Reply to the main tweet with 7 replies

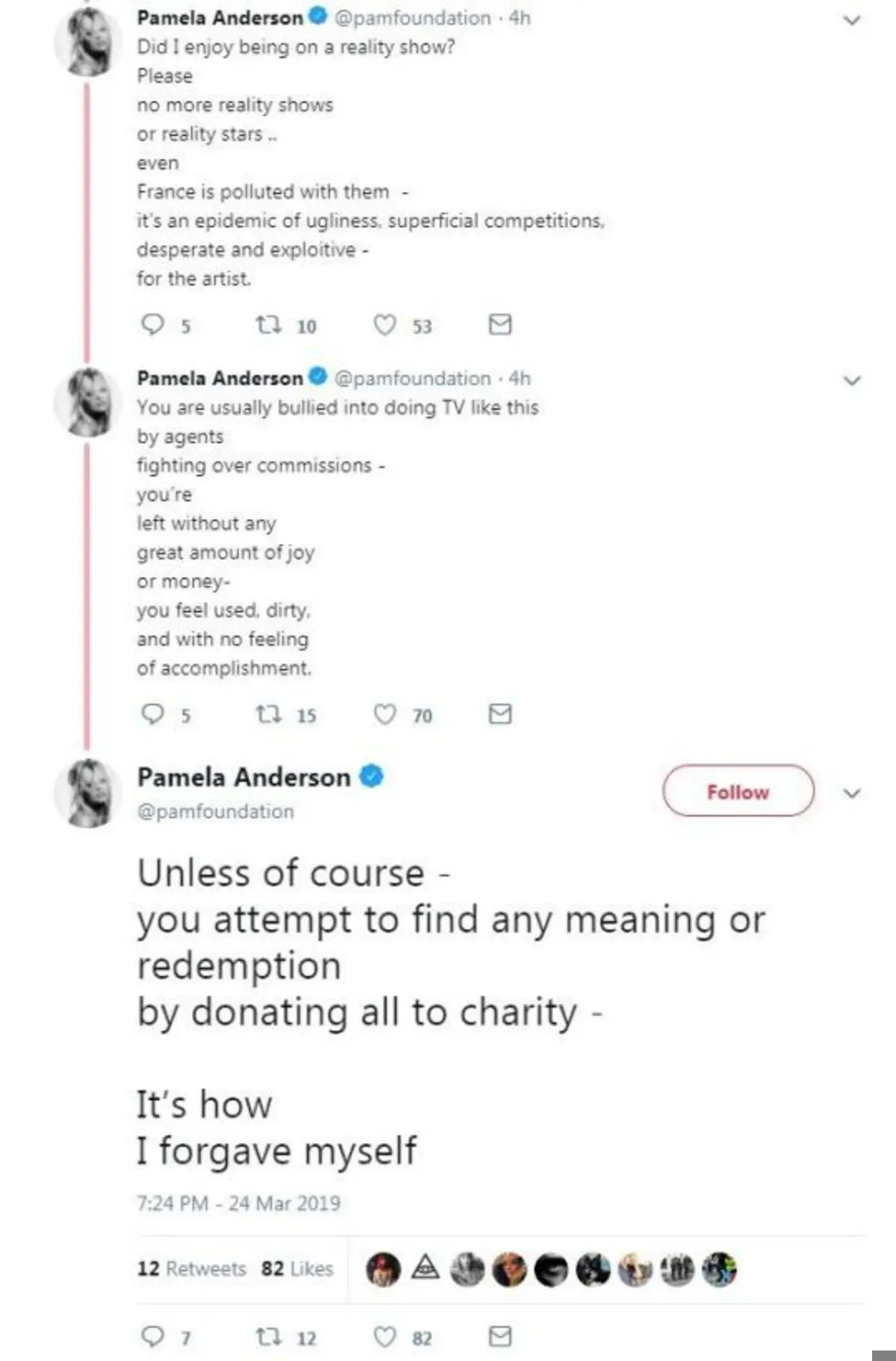point(153,1336)
